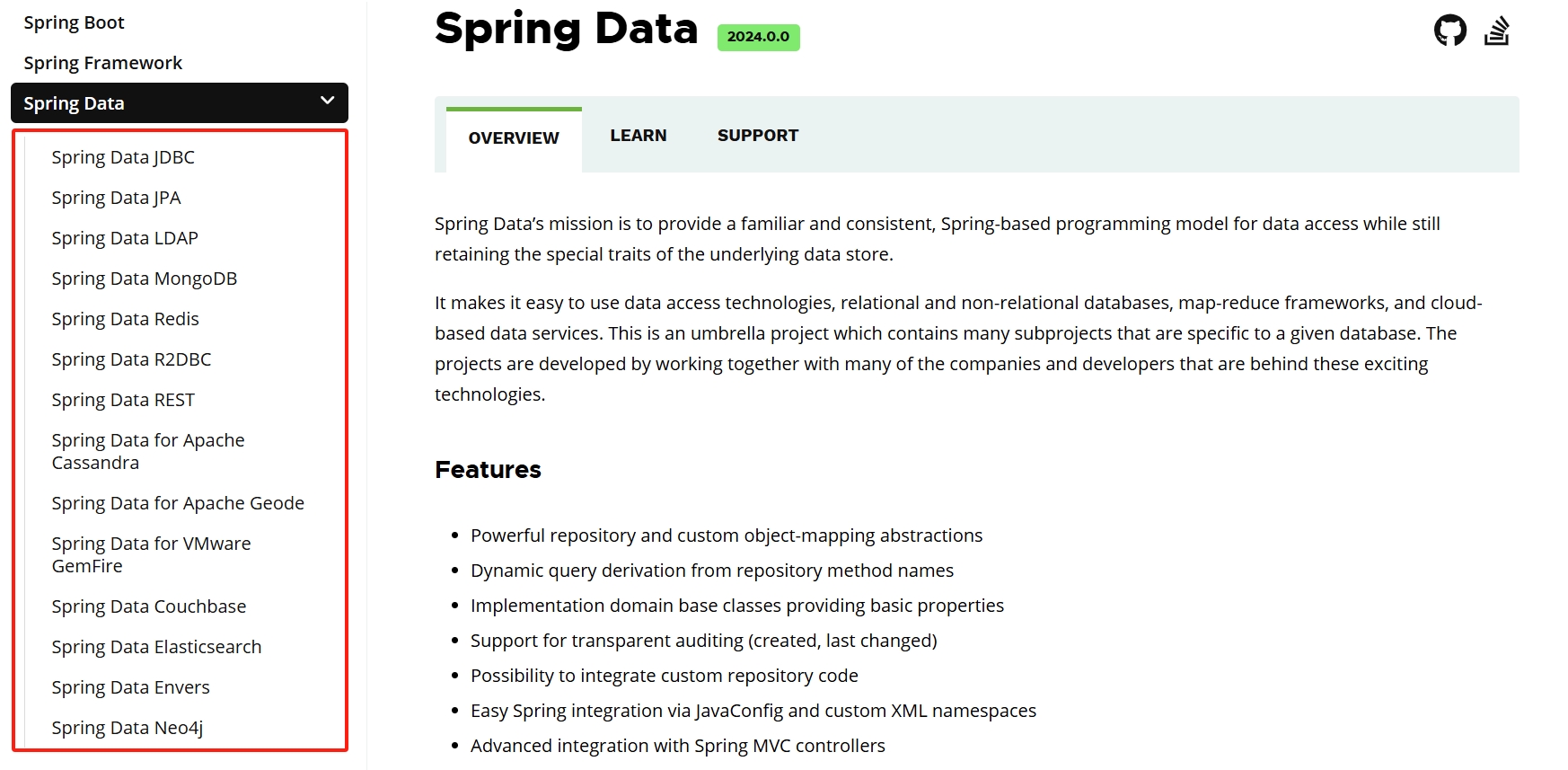Open the Spring Data Couchbase page
This screenshot has width=1568, height=770.
149,606
